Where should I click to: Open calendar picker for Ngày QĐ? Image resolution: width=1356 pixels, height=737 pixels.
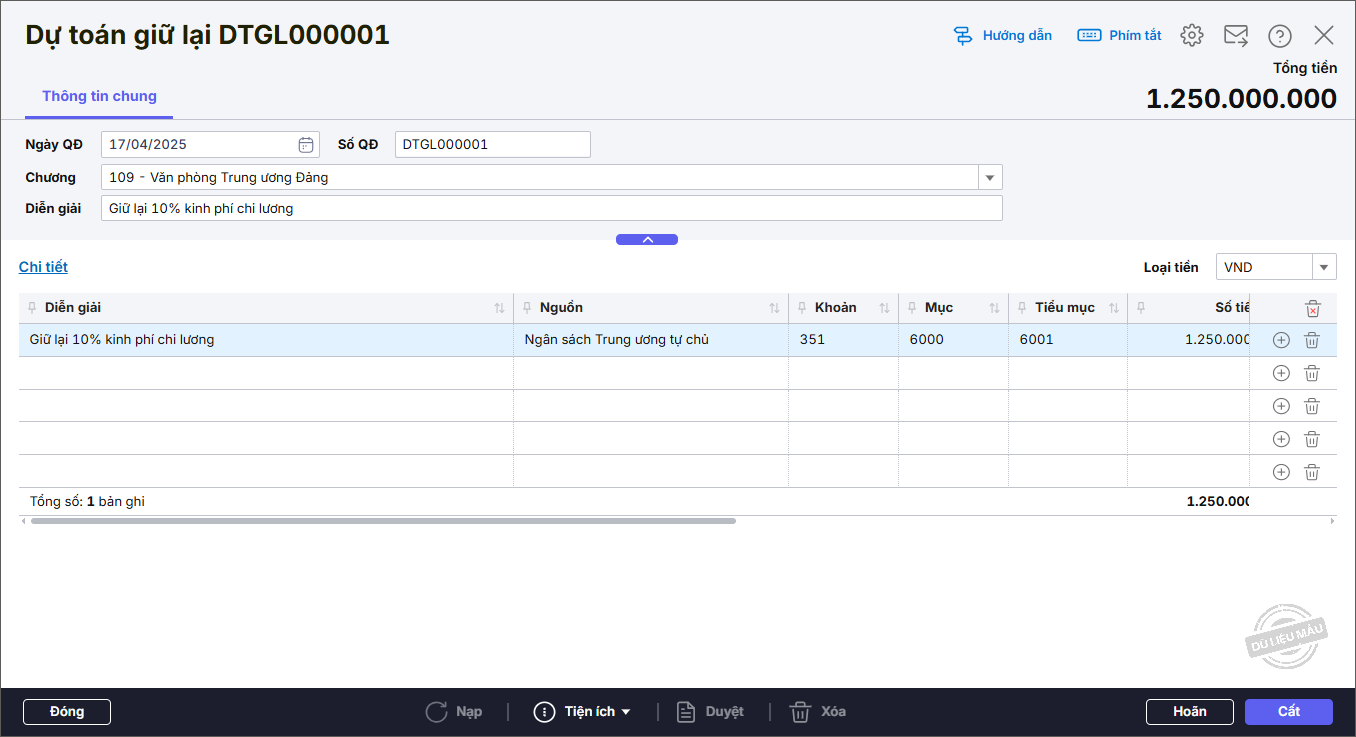click(306, 145)
